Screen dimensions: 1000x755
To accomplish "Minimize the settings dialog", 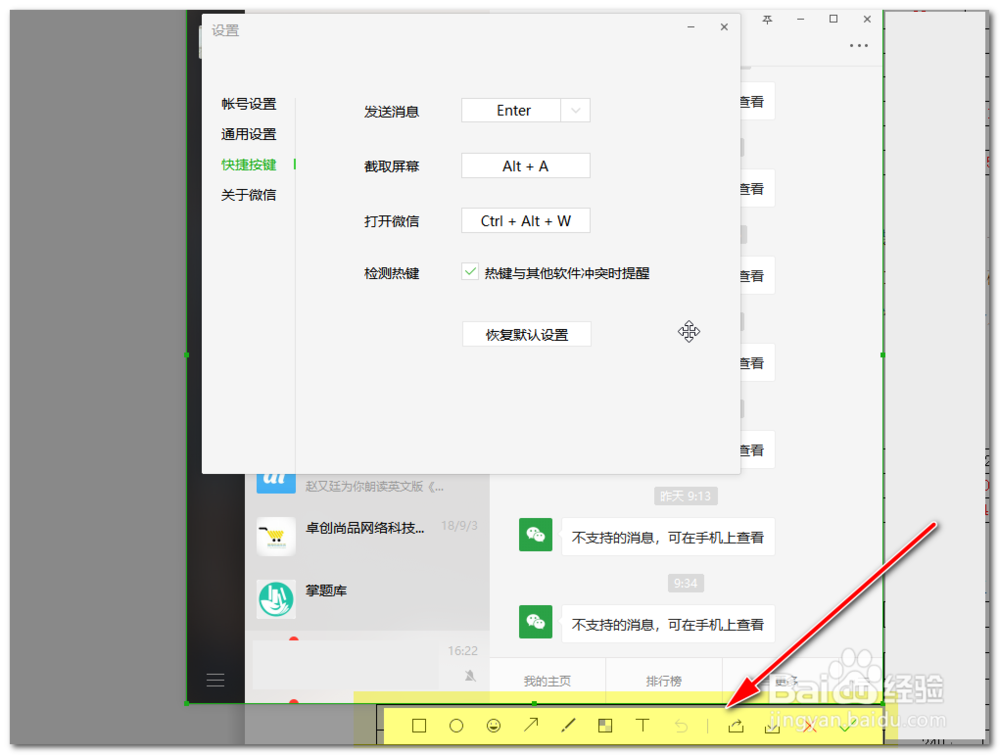I will pos(691,27).
